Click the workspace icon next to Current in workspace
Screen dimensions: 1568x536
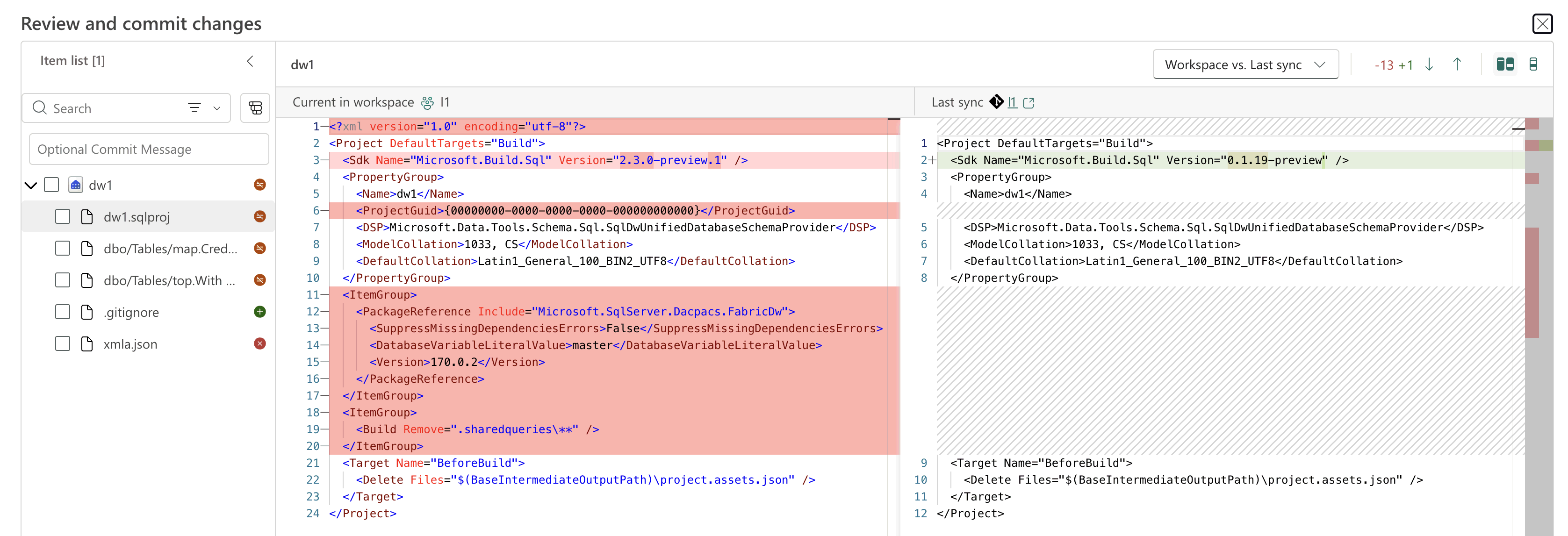[x=428, y=103]
